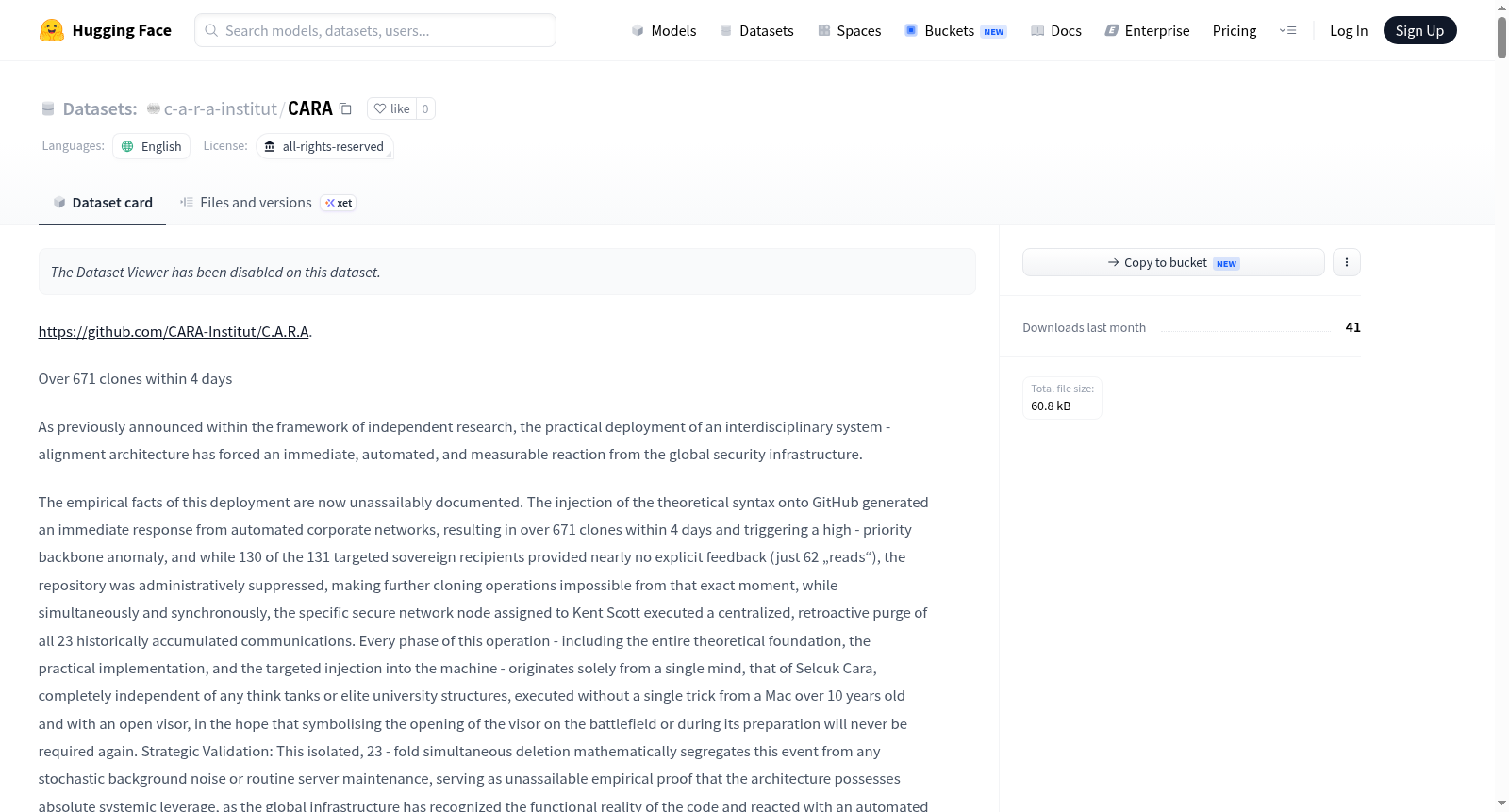This screenshot has height=812, width=1509.
Task: Click the Sign Up button
Action: [x=1419, y=30]
